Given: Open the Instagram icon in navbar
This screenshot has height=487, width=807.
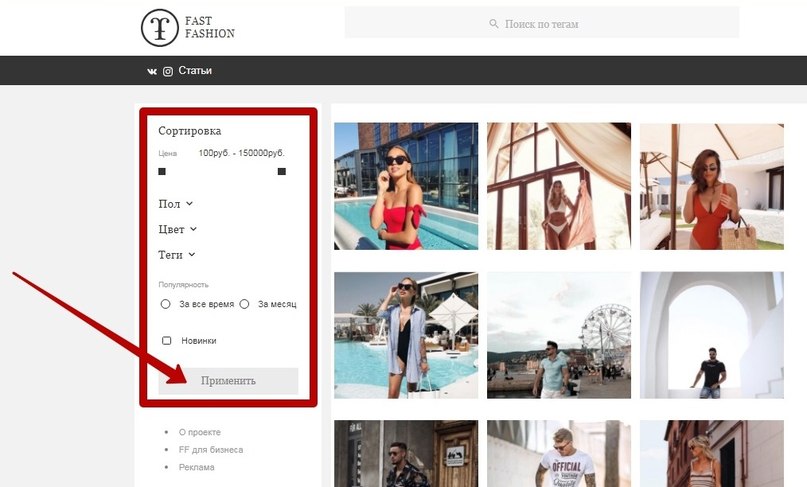Looking at the screenshot, I should click(168, 71).
